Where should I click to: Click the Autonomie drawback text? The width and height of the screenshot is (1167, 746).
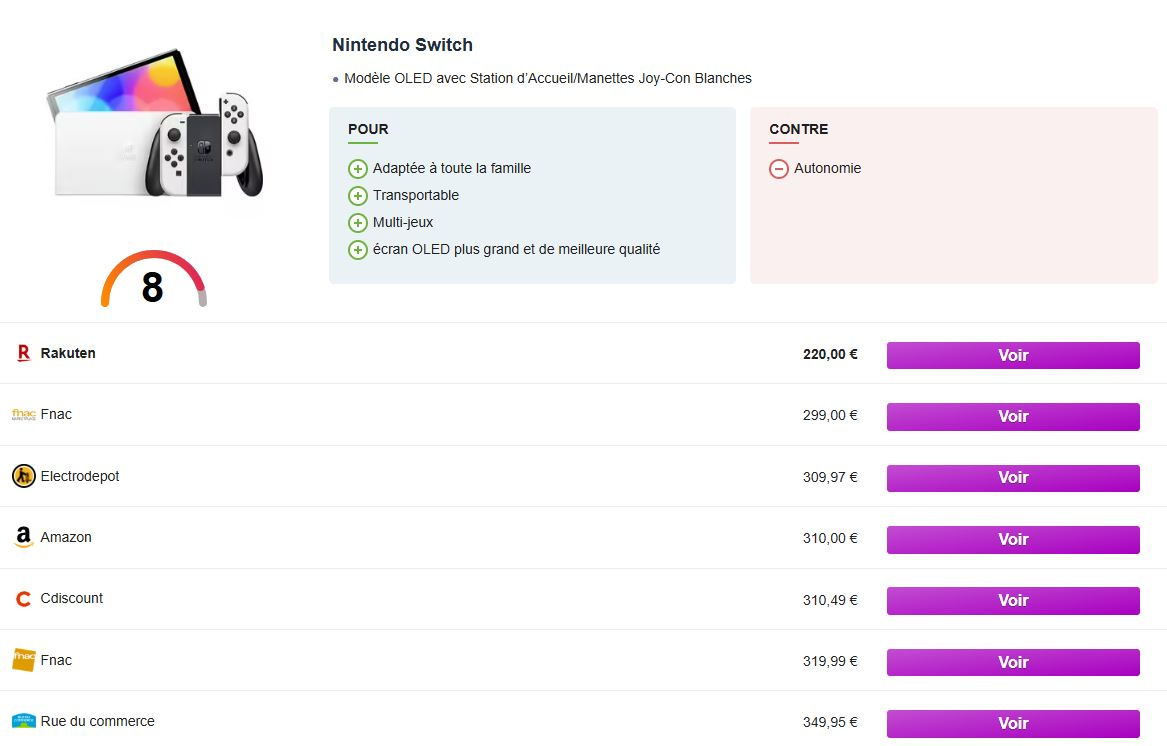pyautogui.click(x=828, y=168)
